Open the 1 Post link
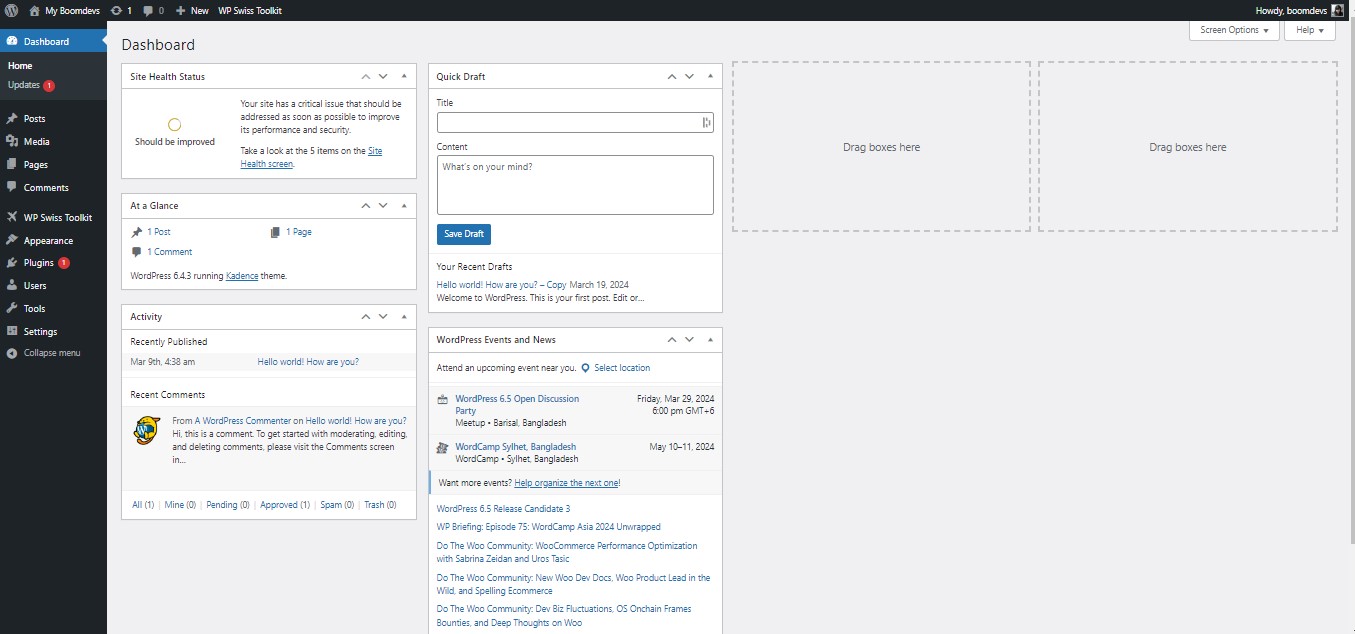The image size is (1355, 634). coord(159,232)
